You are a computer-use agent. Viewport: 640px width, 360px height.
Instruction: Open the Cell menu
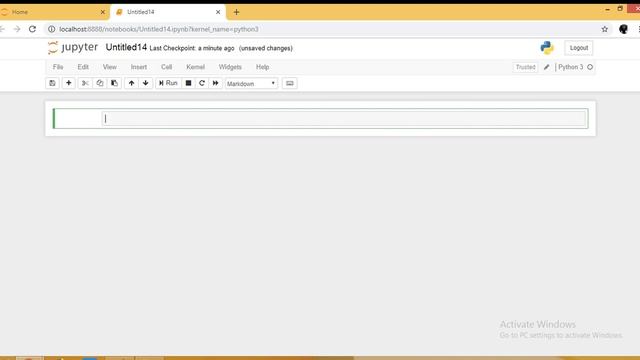(167, 67)
